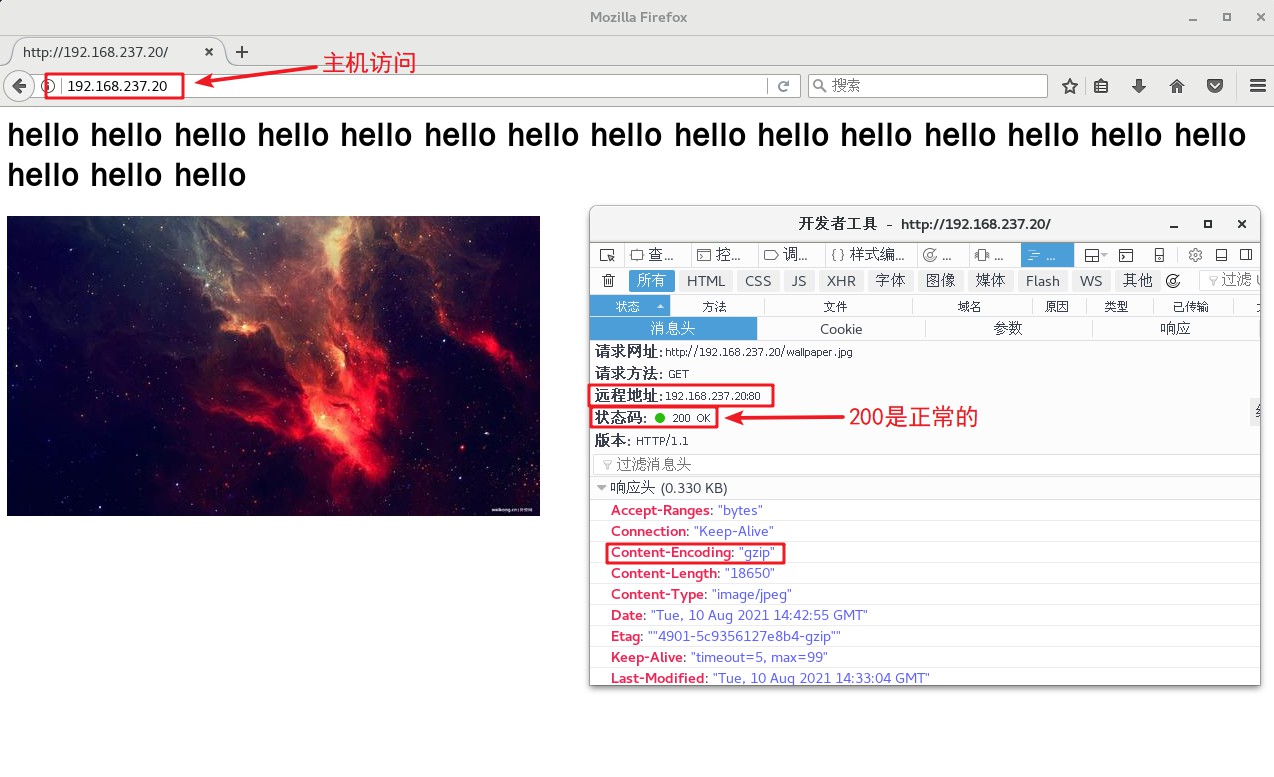
Task: Reload the page with the refresh icon
Action: [784, 86]
